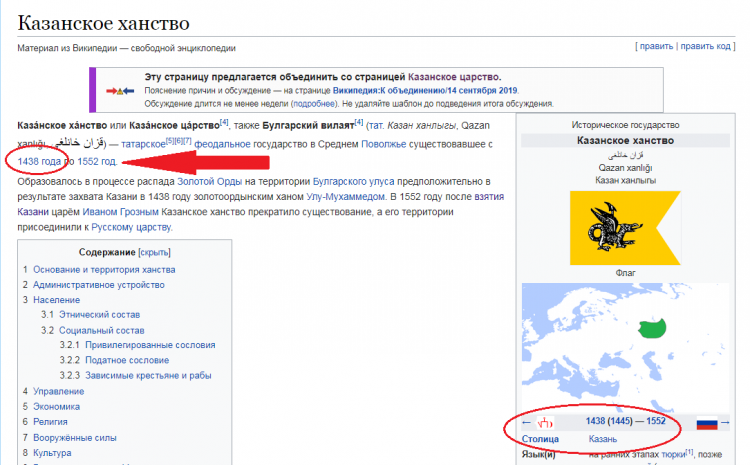Jump to 'Податное сословие' subsection
750x465 pixels.
127,360
